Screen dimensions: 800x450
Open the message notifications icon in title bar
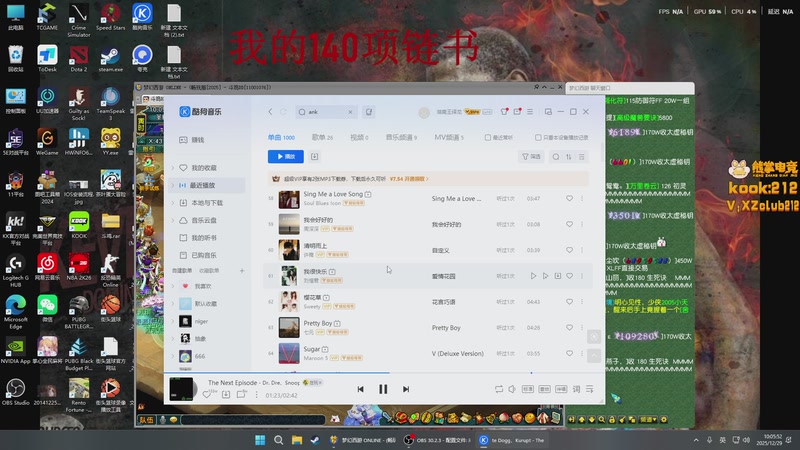517,111
